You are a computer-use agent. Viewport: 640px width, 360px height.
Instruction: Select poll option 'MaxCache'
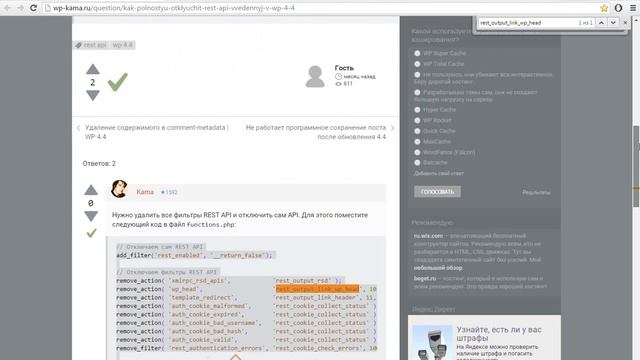point(417,142)
